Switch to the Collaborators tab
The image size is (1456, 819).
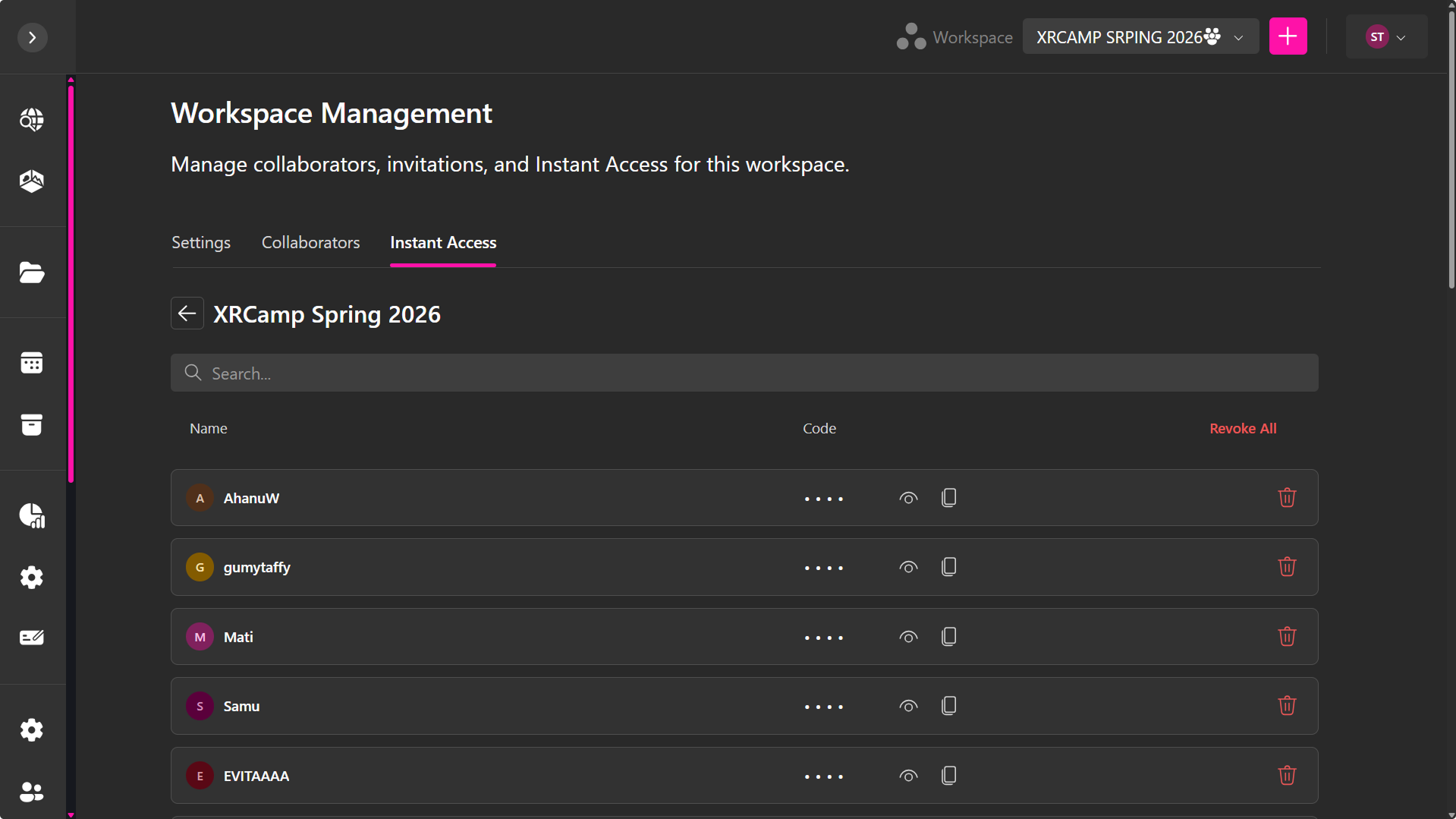pyautogui.click(x=310, y=243)
